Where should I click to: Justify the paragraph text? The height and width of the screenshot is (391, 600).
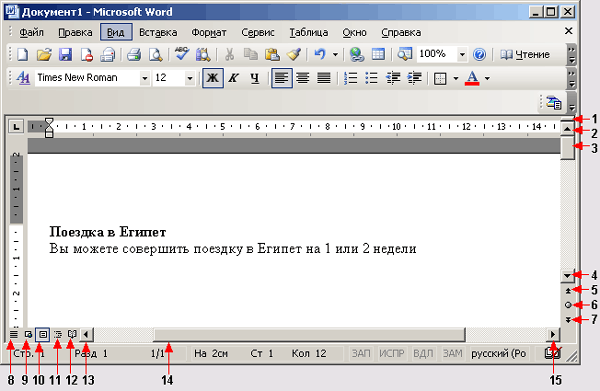tap(324, 78)
